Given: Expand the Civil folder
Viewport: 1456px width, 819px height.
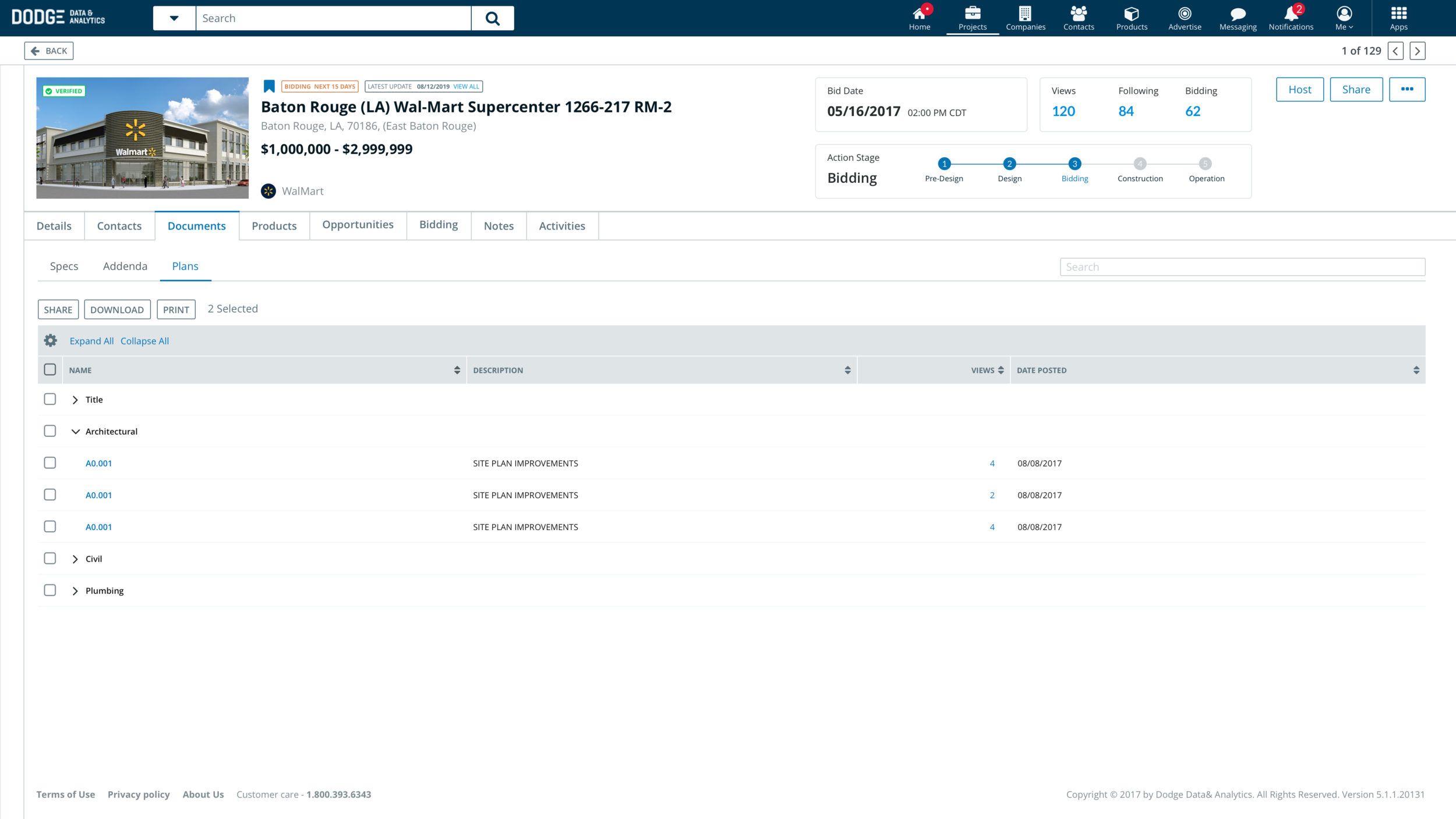Looking at the screenshot, I should (x=75, y=559).
